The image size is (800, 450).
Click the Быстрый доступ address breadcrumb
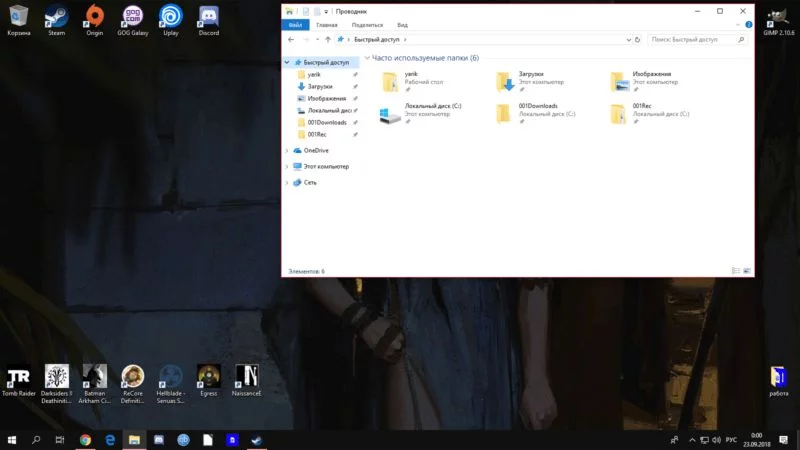click(x=377, y=39)
